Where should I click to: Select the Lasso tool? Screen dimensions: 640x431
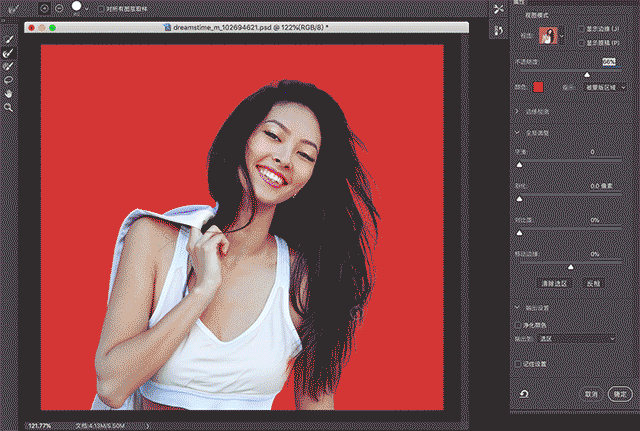click(x=9, y=79)
